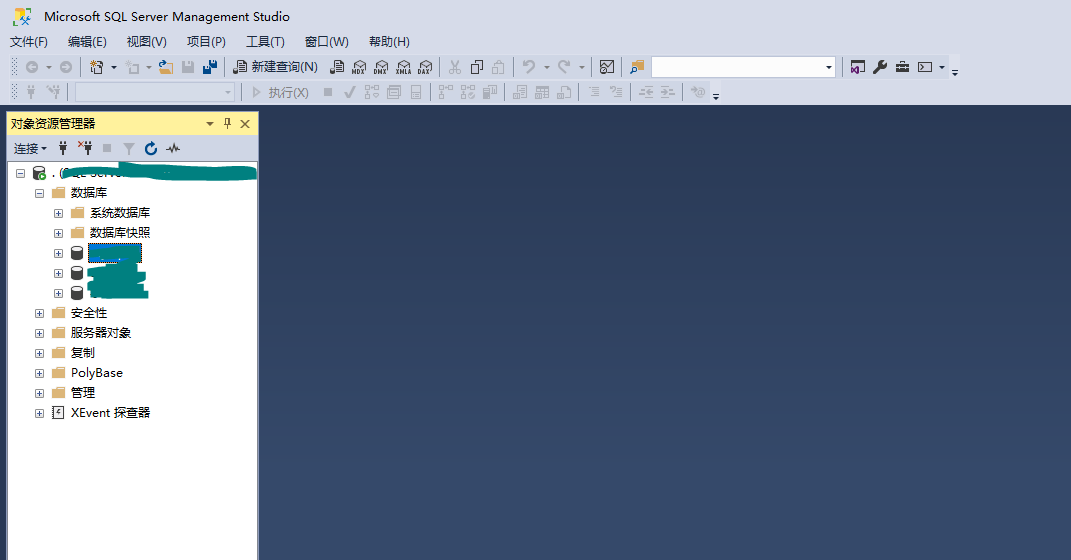Image resolution: width=1071 pixels, height=560 pixels.
Task: Select the 数据库快照 tree item
Action: click(x=120, y=233)
